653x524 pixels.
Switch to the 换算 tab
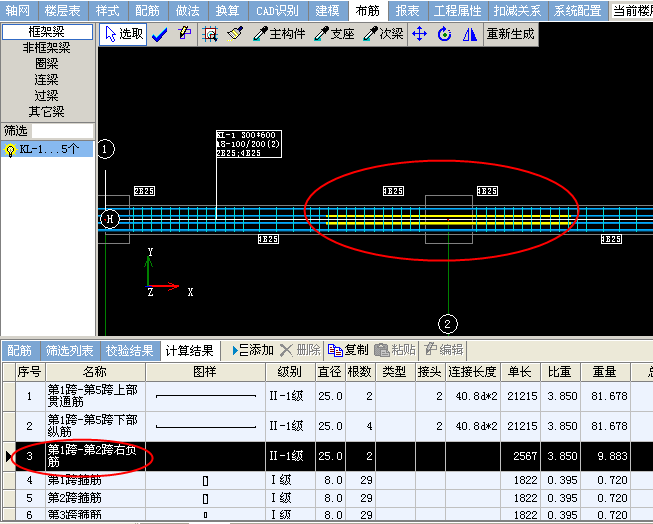point(227,10)
